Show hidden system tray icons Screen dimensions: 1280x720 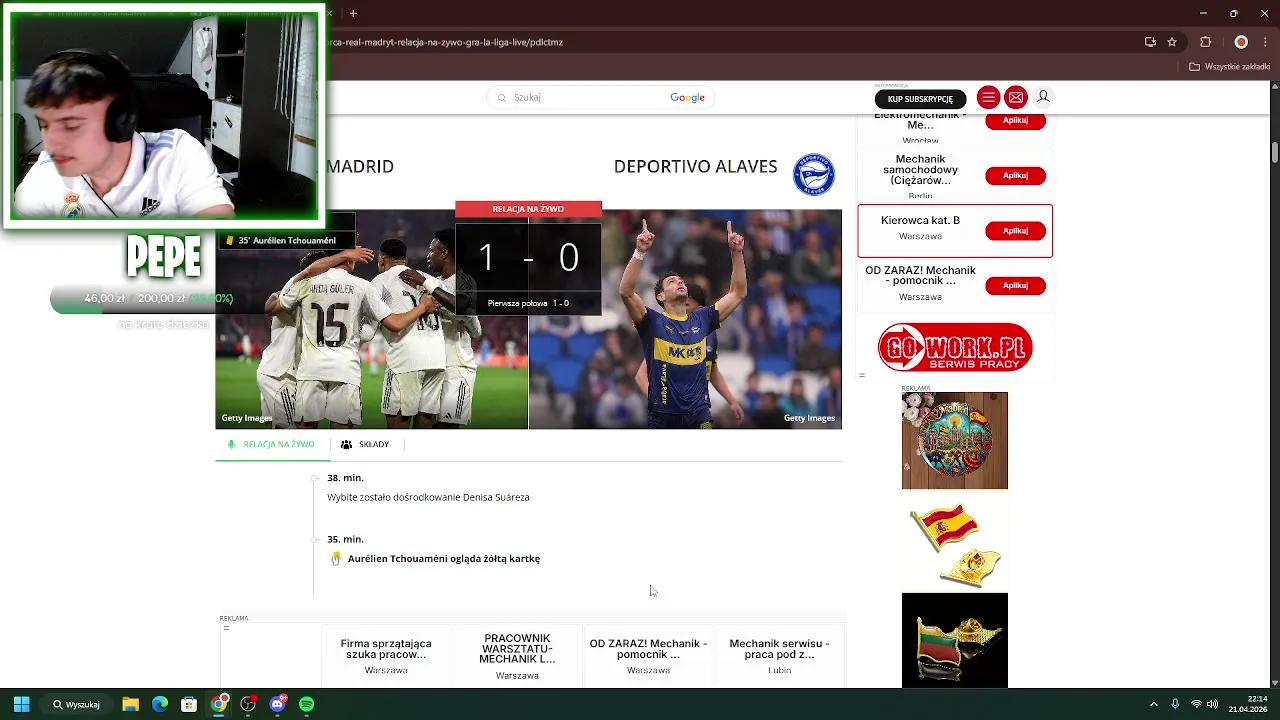[x=1154, y=704]
